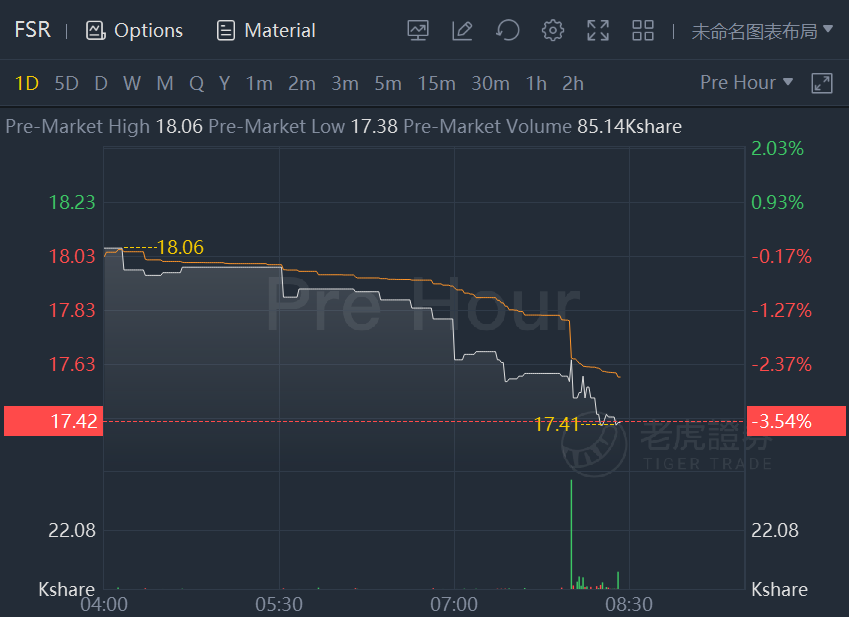Toggle fullscreen brackets icon
The image size is (849, 617).
tap(598, 30)
